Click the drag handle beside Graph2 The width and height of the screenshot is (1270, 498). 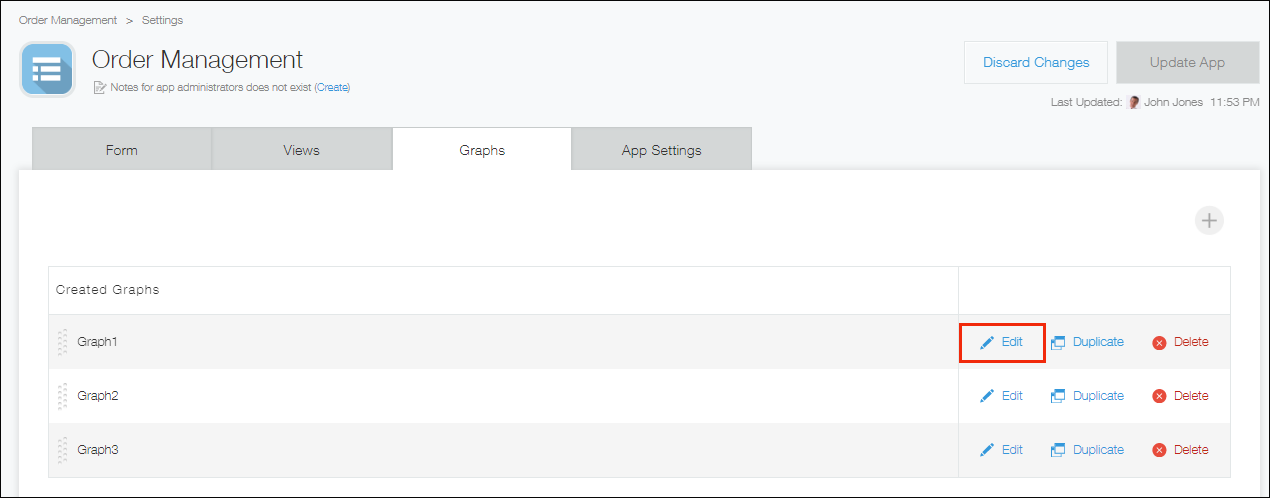pos(63,396)
